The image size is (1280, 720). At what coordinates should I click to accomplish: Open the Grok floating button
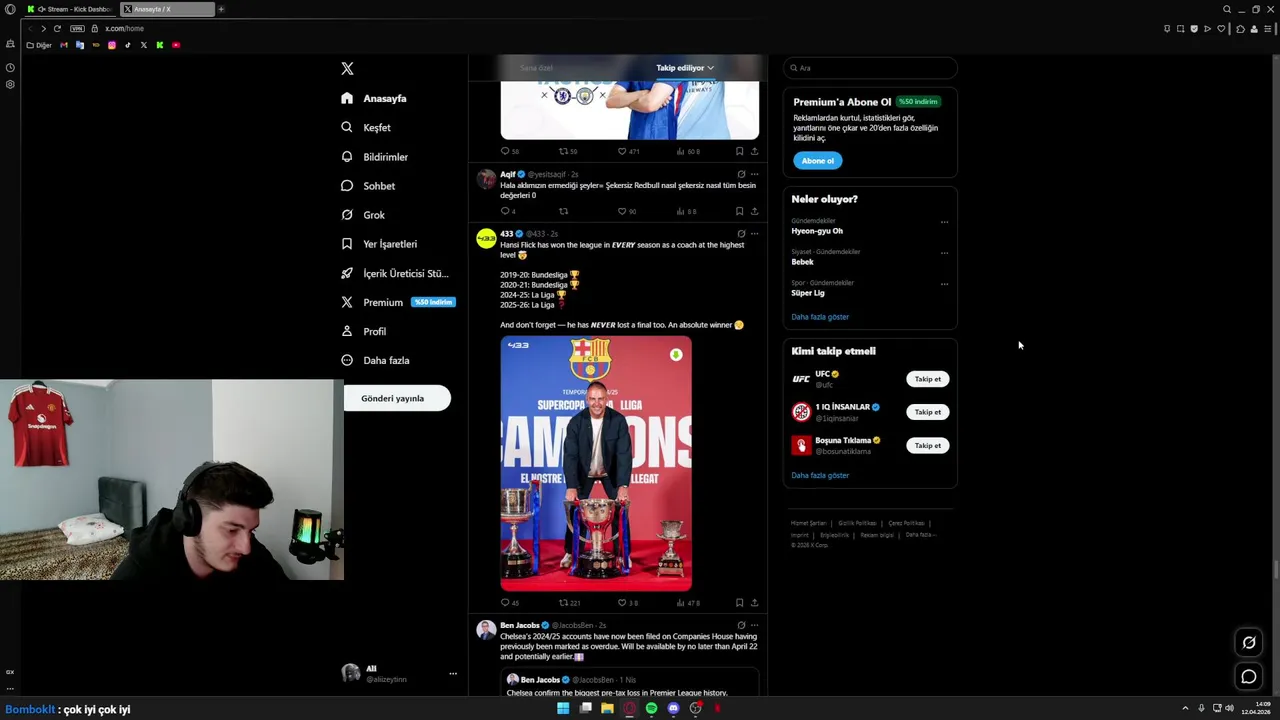1249,643
